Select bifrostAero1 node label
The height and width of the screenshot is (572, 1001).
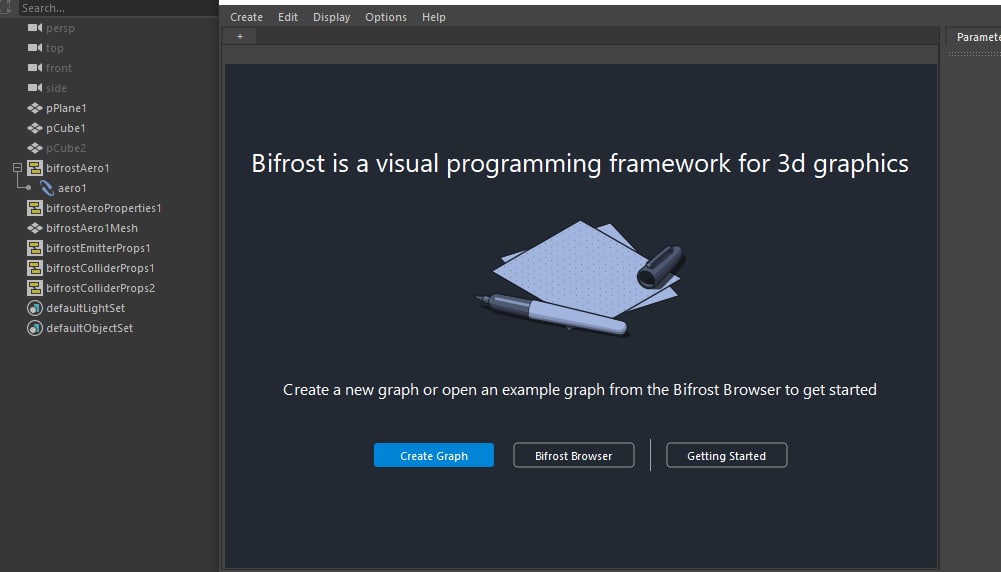click(x=78, y=168)
